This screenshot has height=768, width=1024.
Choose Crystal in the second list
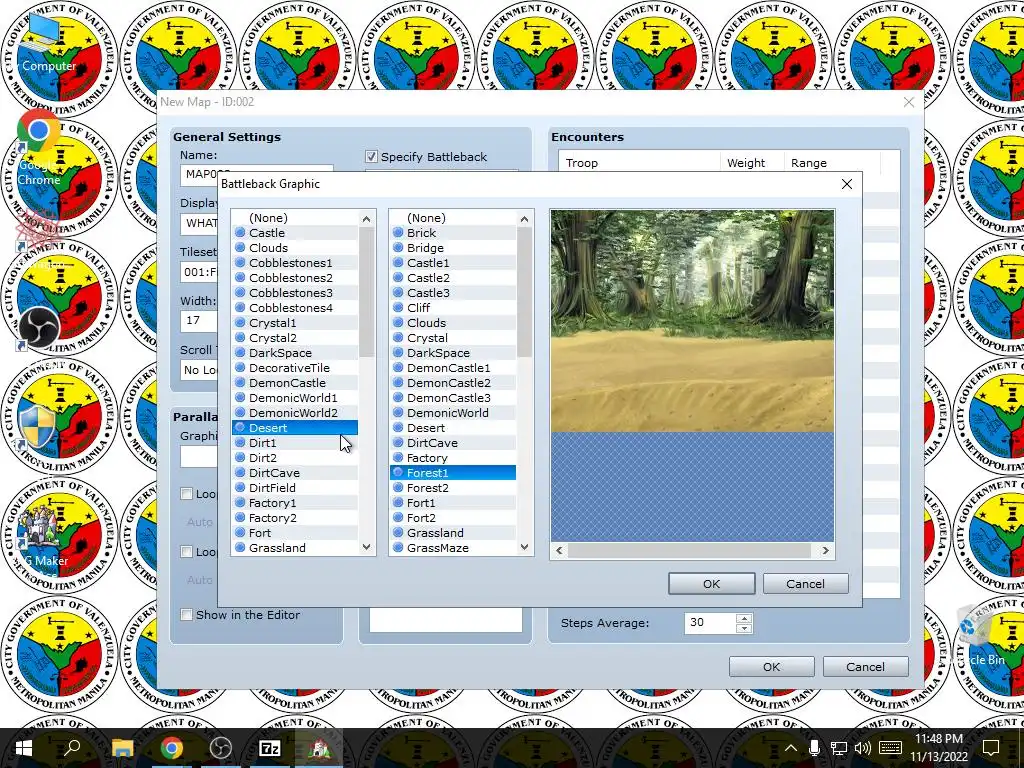[453, 338]
